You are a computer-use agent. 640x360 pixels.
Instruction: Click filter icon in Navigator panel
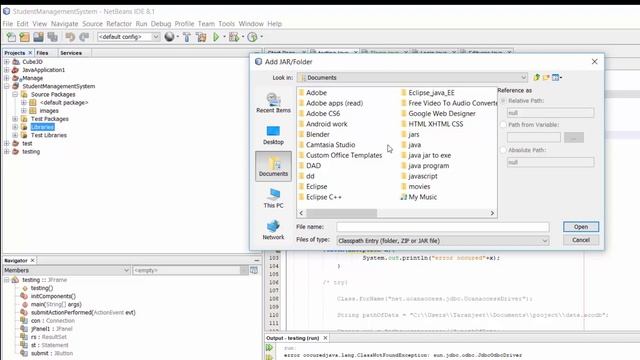coord(253,270)
